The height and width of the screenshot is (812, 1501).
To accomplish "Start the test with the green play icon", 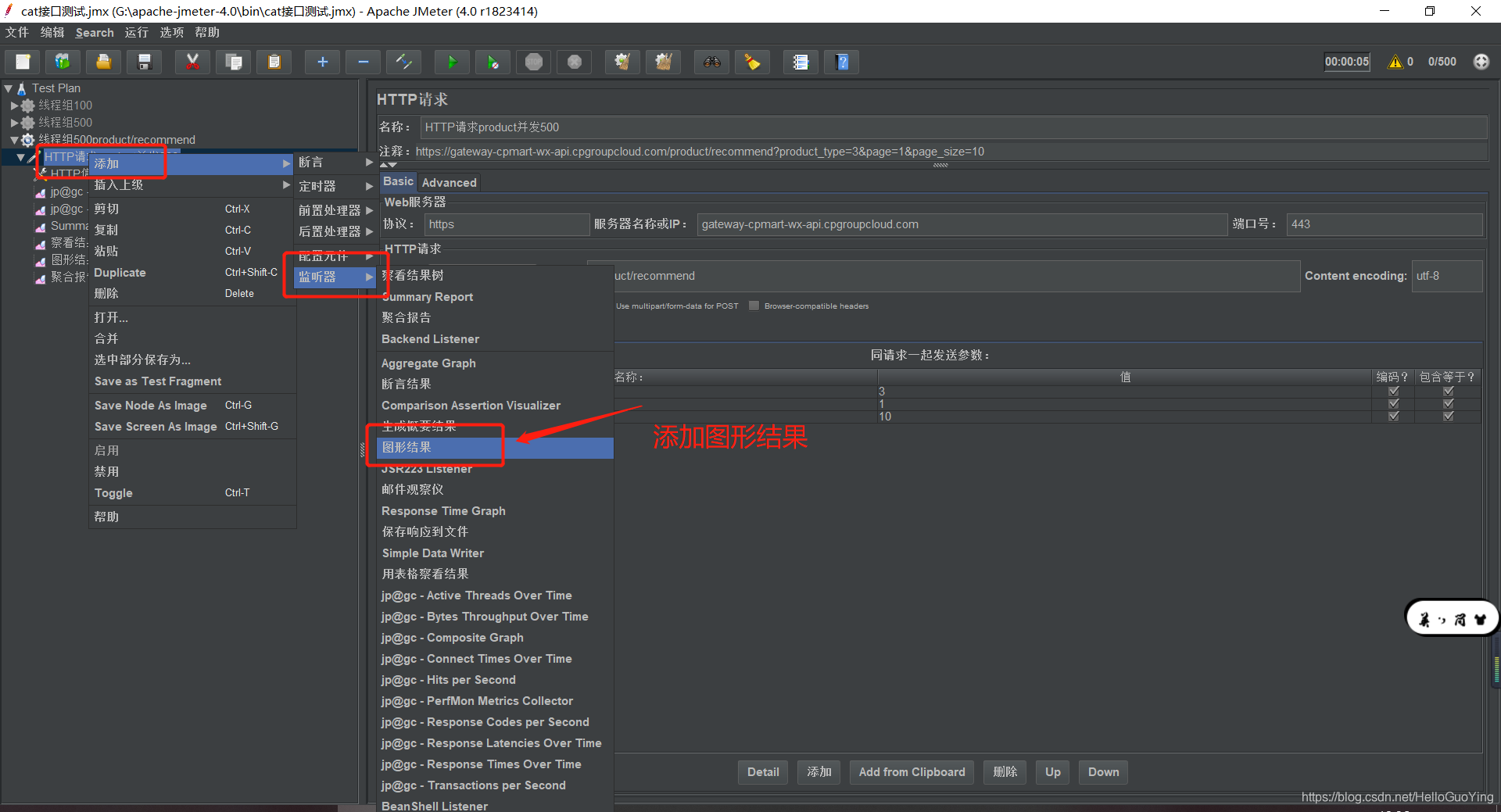I will [x=452, y=62].
